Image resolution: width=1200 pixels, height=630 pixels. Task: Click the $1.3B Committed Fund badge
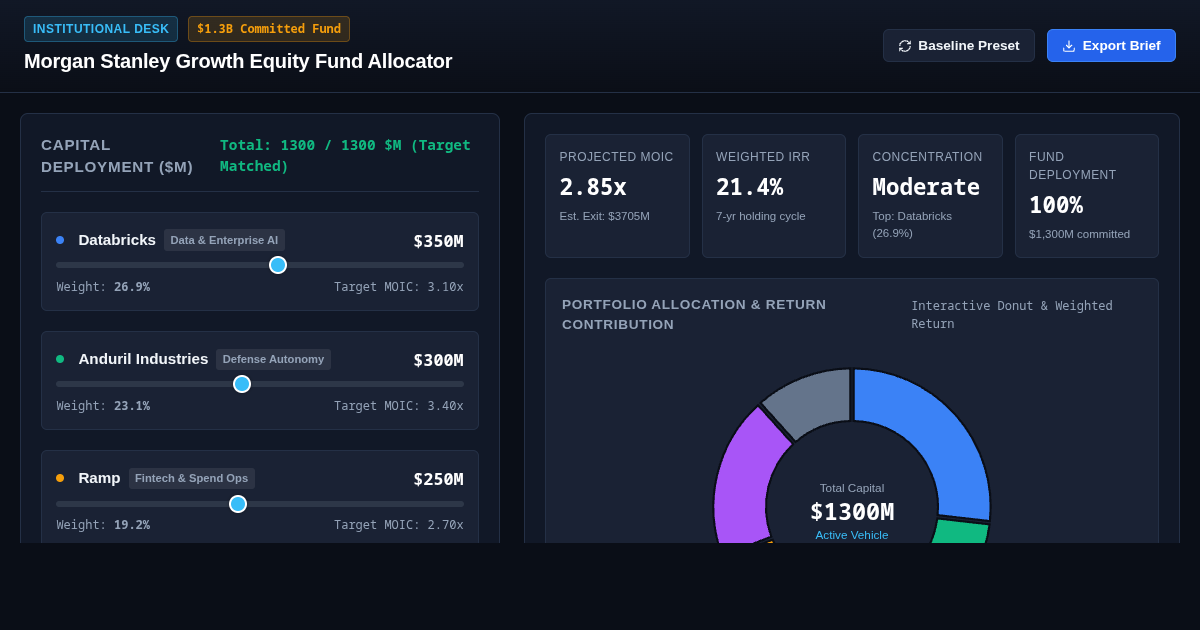[x=269, y=29]
